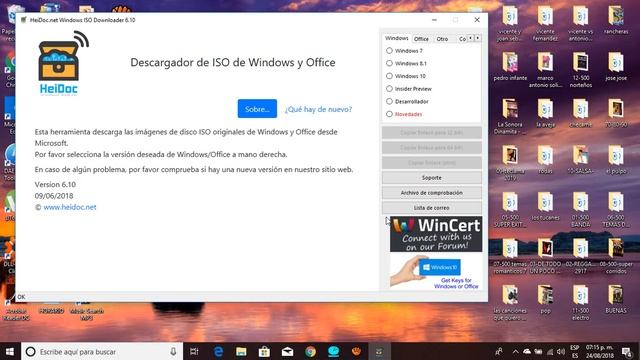Click the Cortana search box
640x360 pixels.
tap(102, 351)
